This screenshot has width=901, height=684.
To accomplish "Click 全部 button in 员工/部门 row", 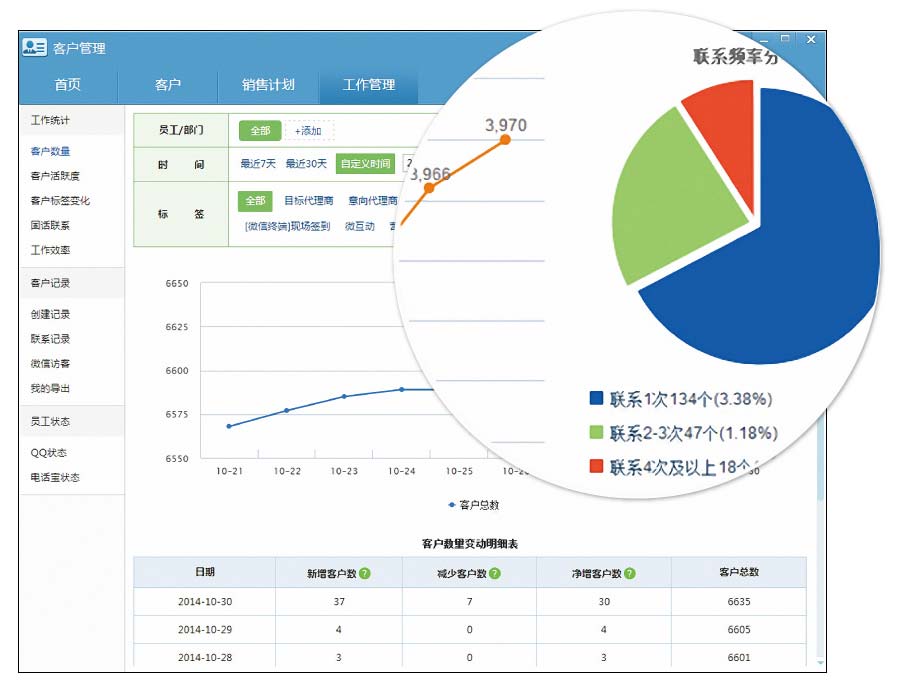I will 260,131.
